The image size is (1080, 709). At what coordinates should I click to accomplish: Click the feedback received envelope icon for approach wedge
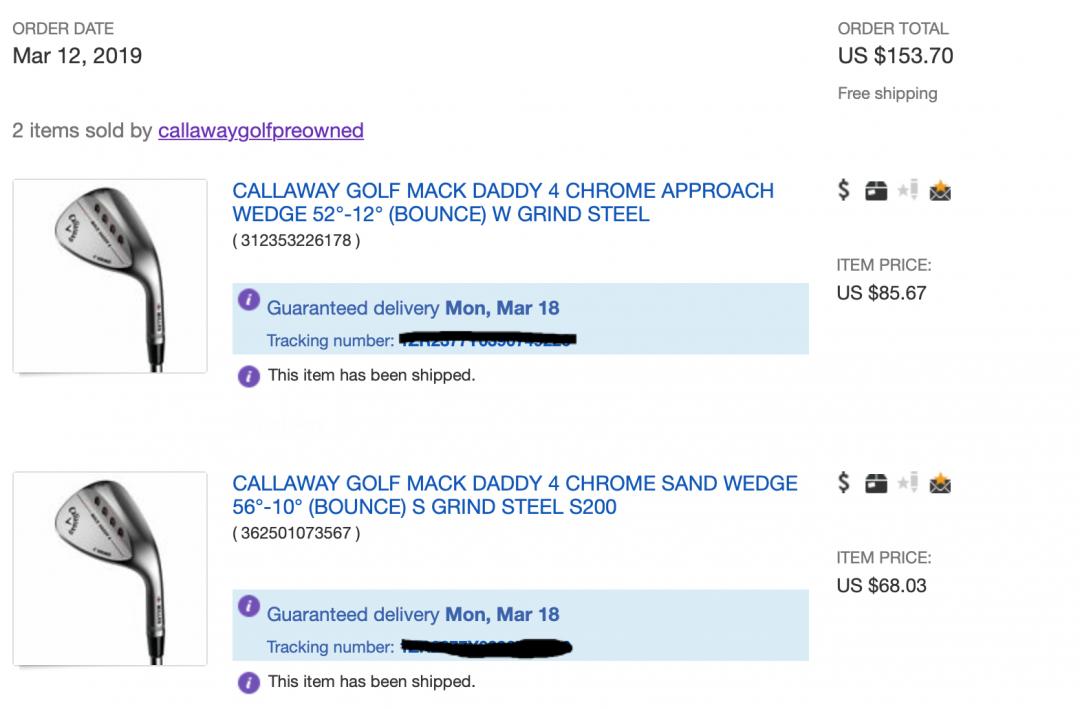(x=939, y=191)
